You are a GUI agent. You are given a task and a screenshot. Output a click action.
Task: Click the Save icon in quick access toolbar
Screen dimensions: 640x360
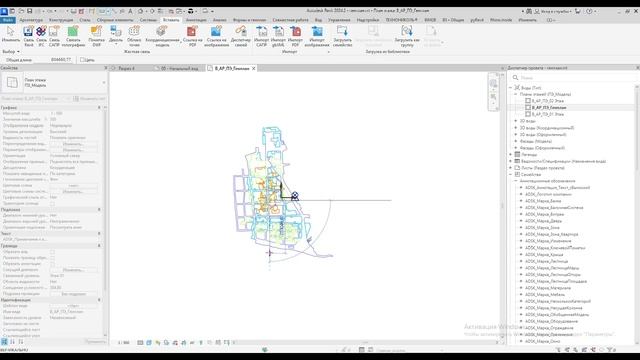[29, 11]
